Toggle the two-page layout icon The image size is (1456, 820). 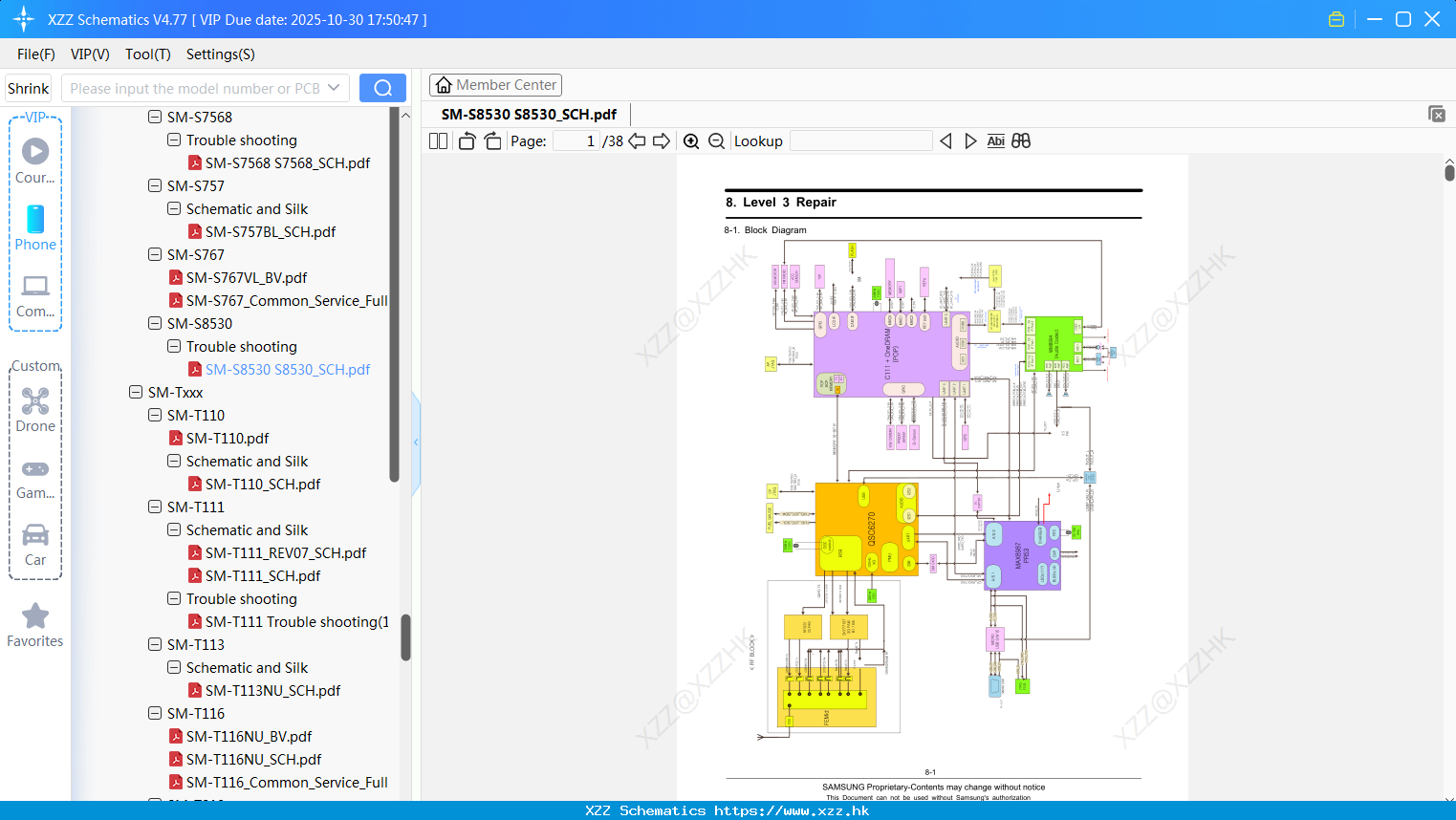pyautogui.click(x=438, y=141)
